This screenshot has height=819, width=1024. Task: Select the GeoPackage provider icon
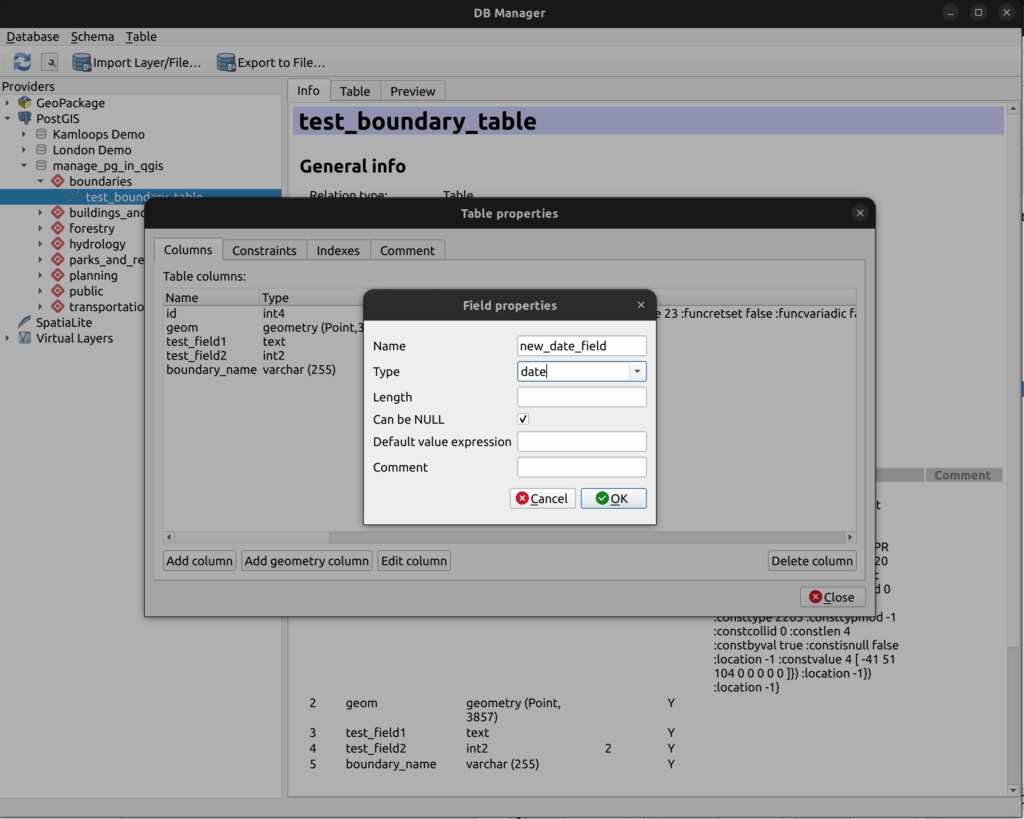tap(25, 103)
